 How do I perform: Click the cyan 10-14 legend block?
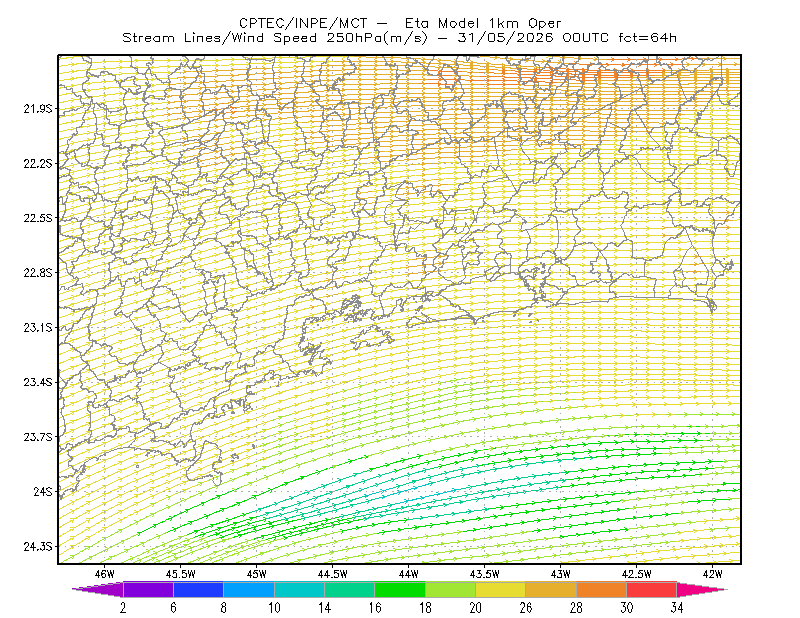pos(299,589)
